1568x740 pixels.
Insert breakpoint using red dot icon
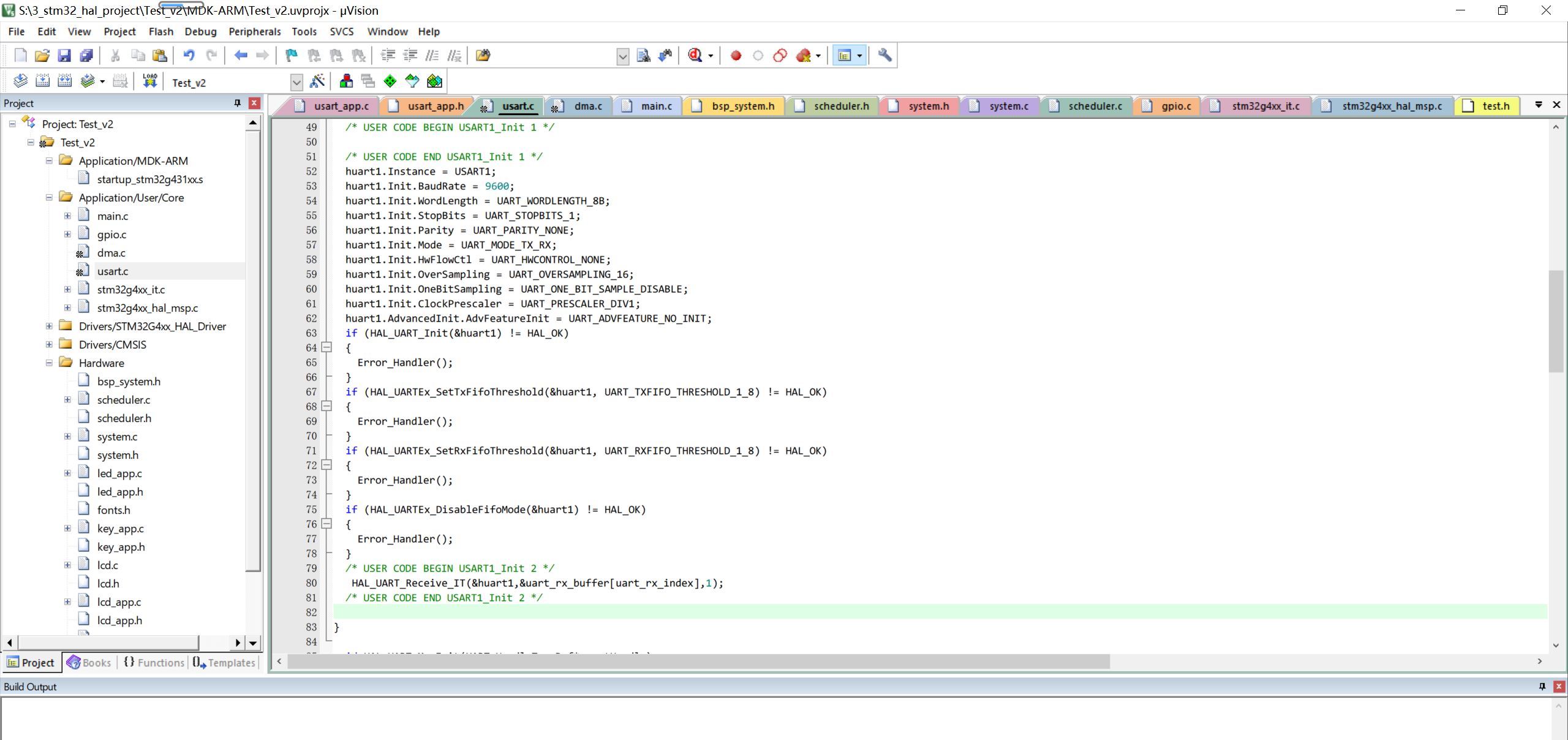coord(736,56)
